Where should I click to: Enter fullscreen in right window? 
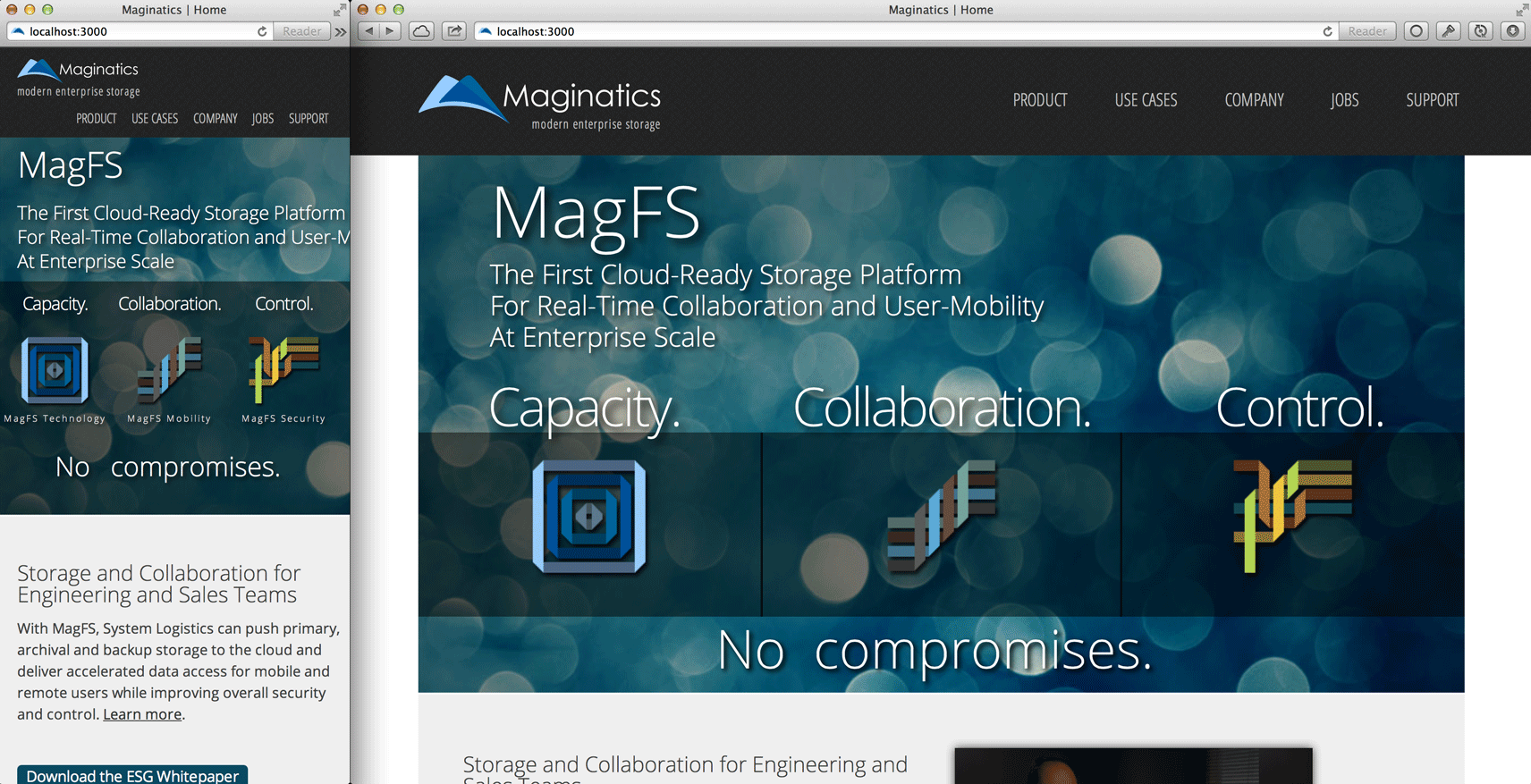point(1521,10)
